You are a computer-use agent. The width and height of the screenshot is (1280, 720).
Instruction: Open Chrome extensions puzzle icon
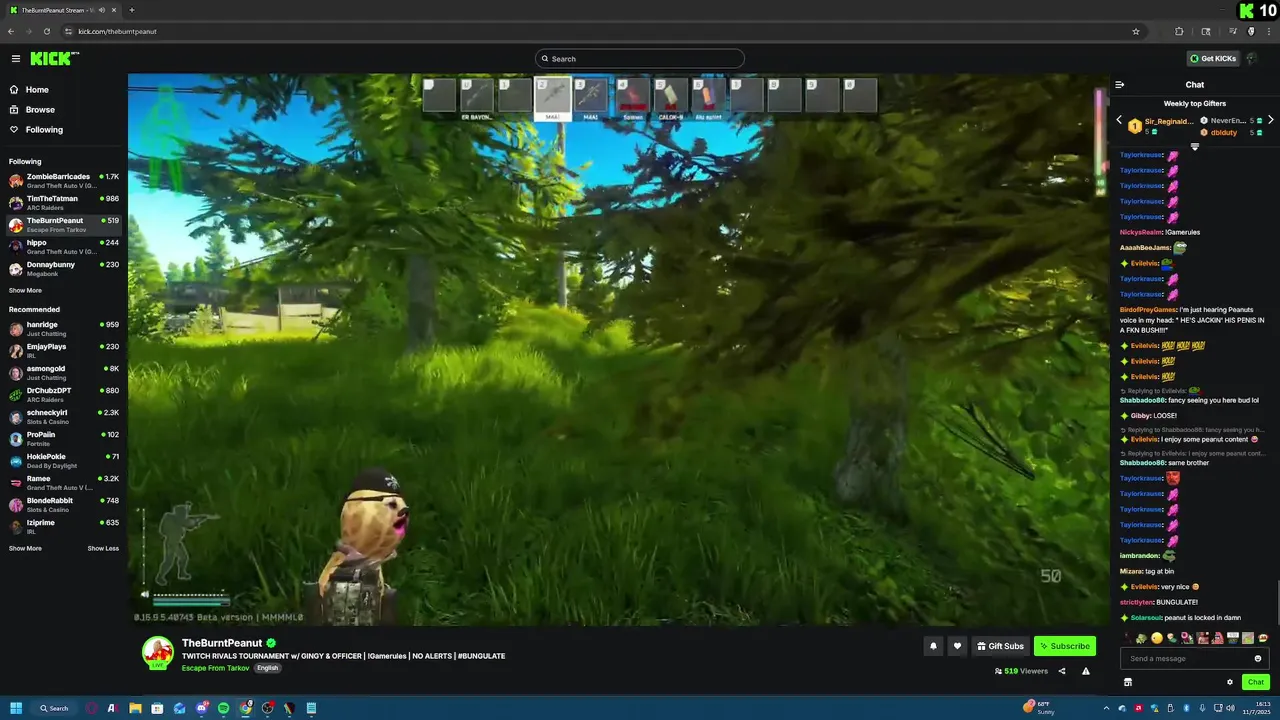point(1179,31)
